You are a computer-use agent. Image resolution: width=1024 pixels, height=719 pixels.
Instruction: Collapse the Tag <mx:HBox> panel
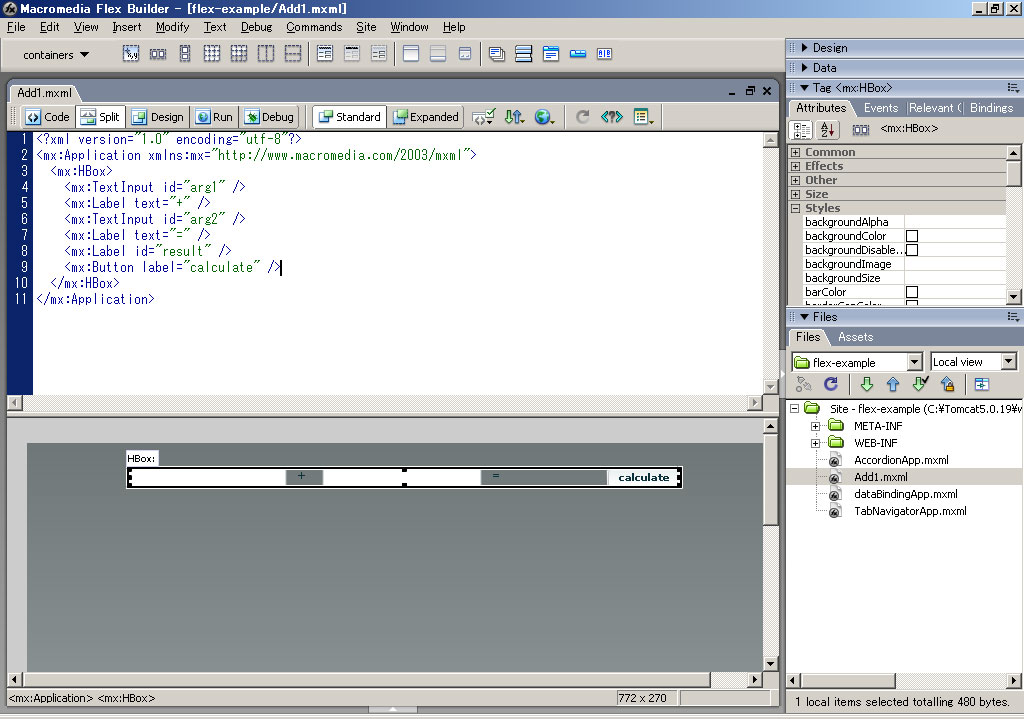pyautogui.click(x=805, y=88)
